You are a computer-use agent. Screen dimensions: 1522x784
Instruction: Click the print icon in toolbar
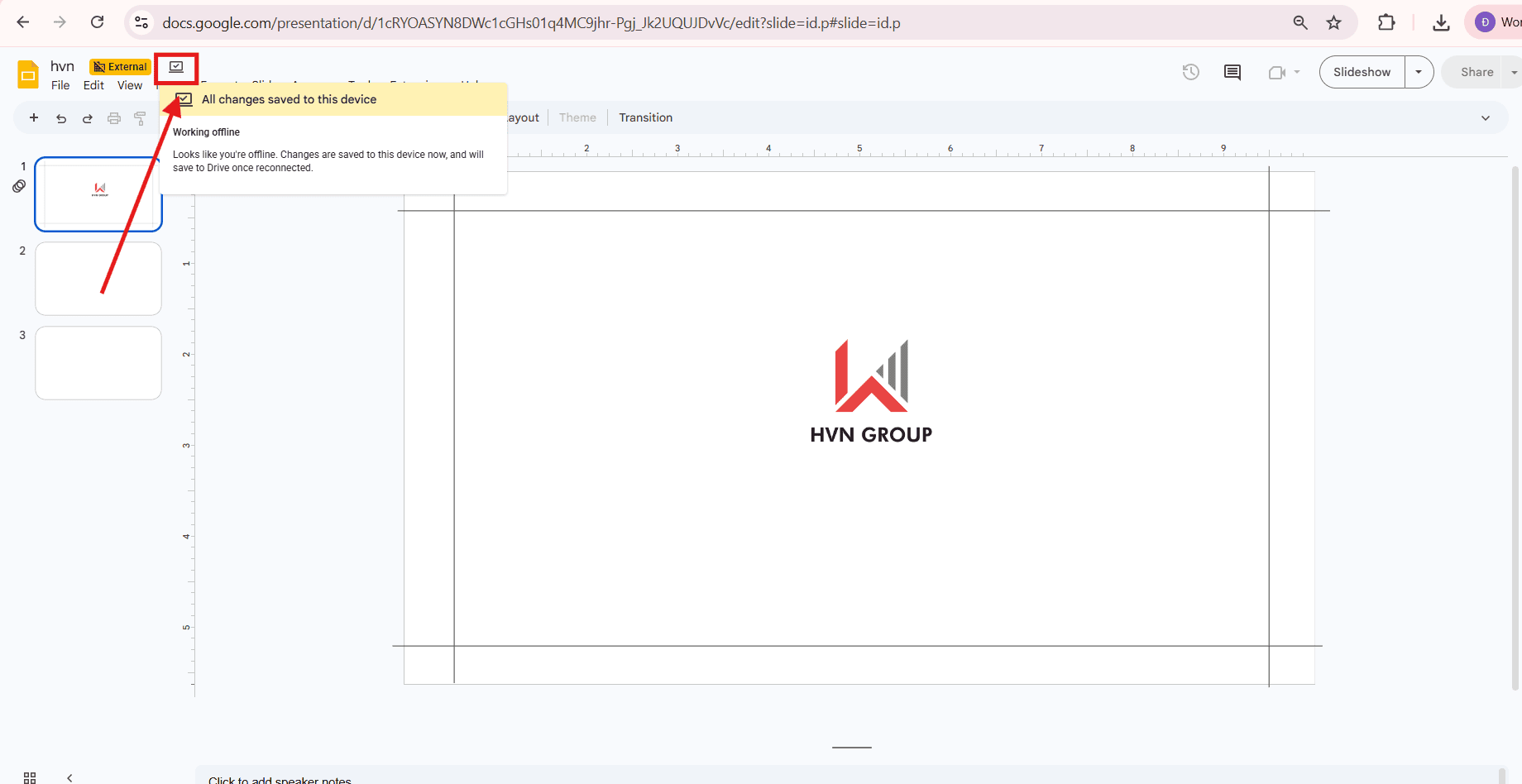click(x=114, y=118)
